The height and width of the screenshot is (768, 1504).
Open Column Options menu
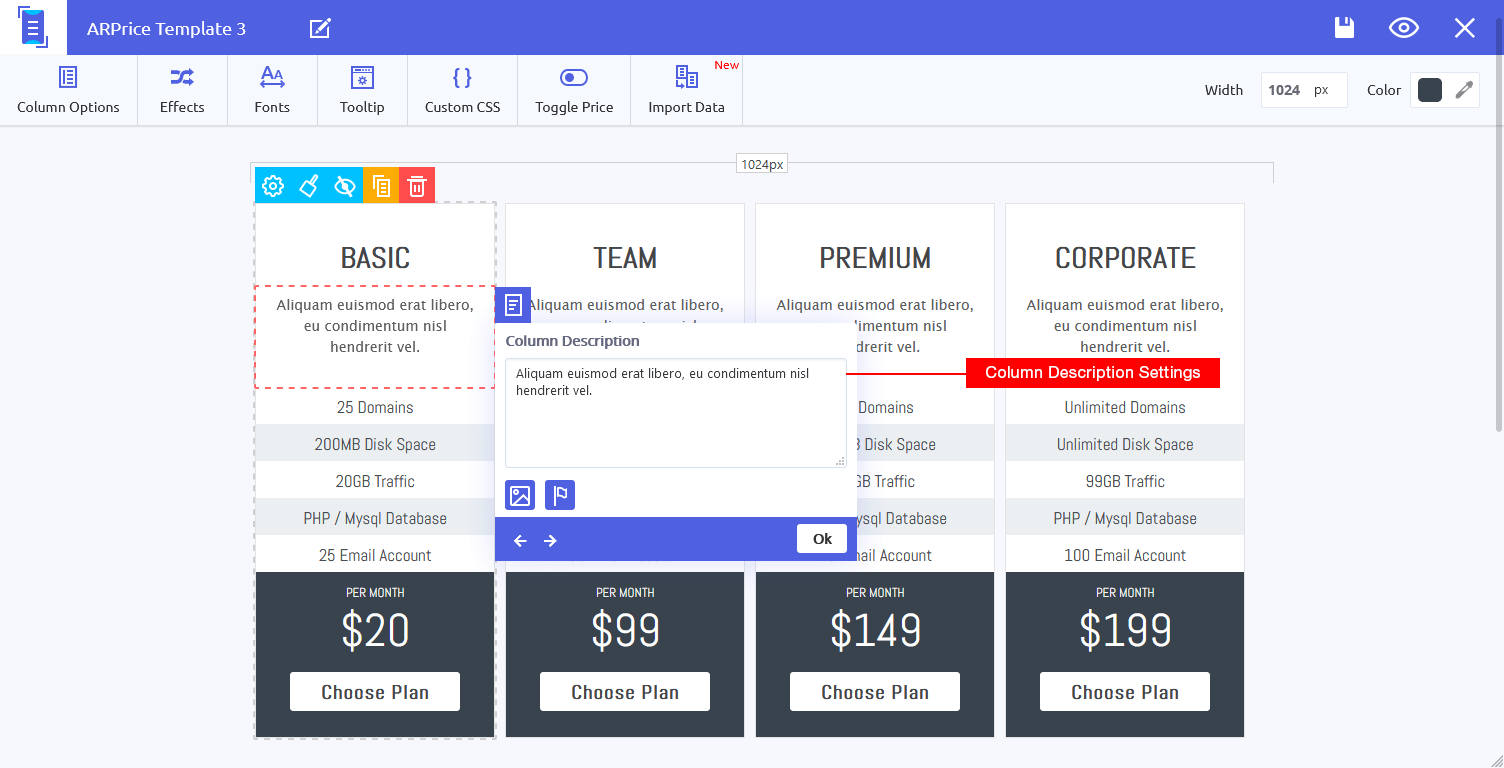[68, 90]
